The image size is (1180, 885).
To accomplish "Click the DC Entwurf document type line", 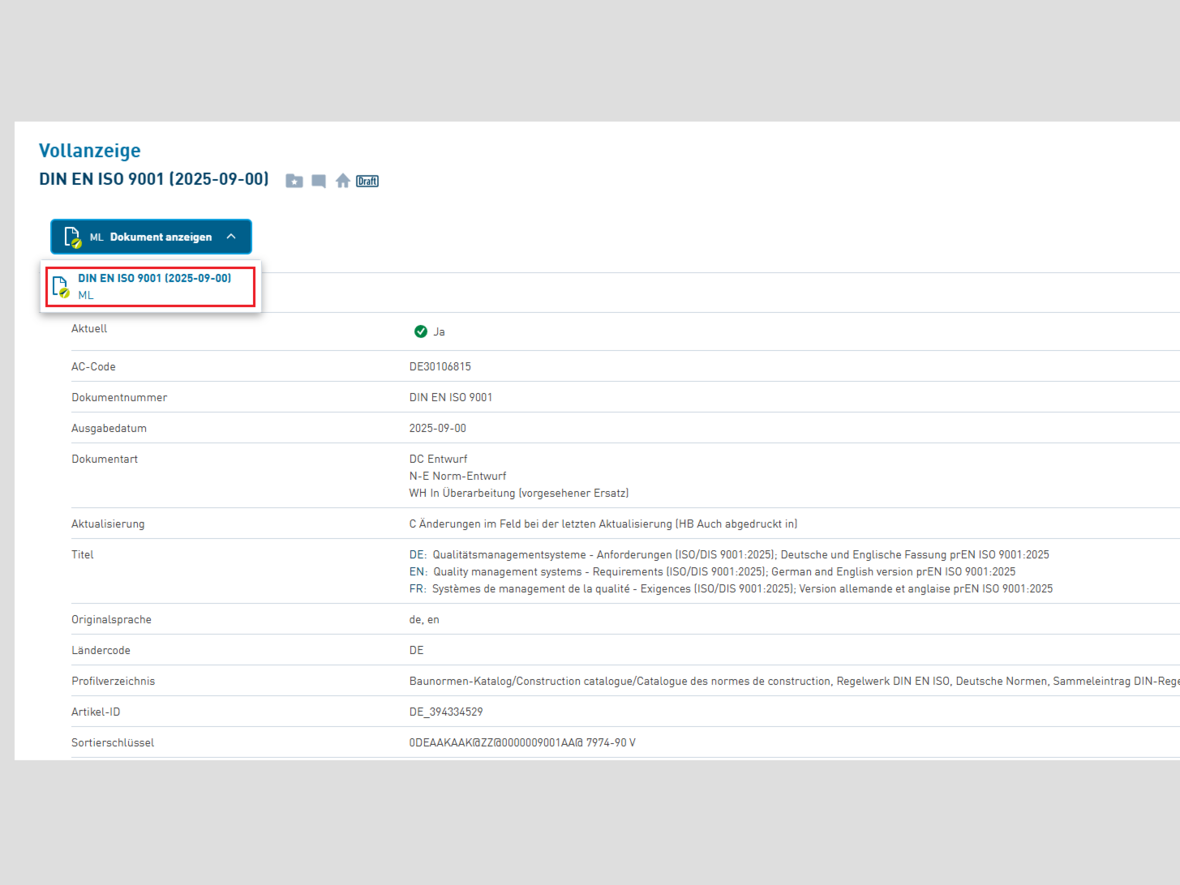I will coord(438,459).
